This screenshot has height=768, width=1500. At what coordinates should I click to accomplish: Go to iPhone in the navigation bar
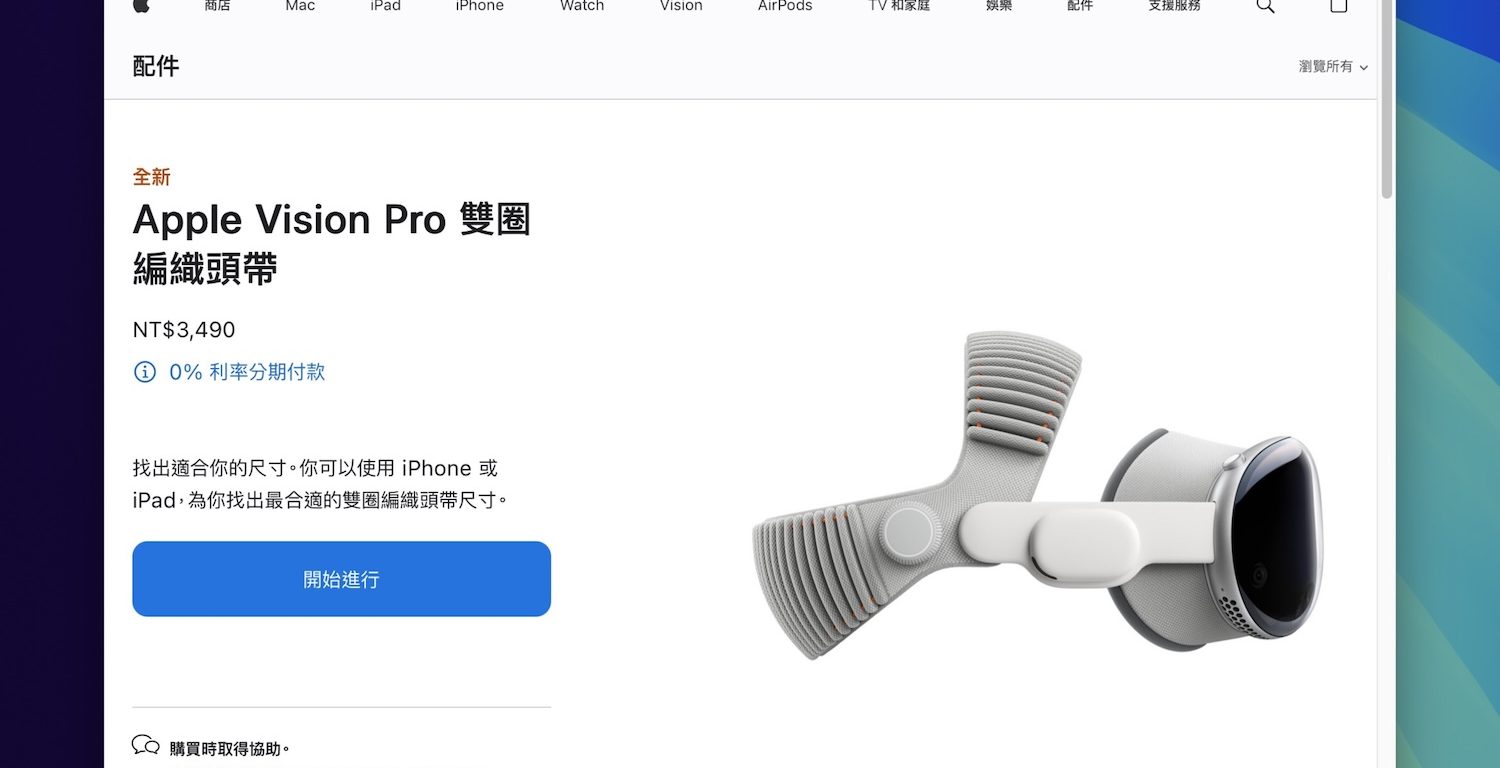pyautogui.click(x=480, y=5)
